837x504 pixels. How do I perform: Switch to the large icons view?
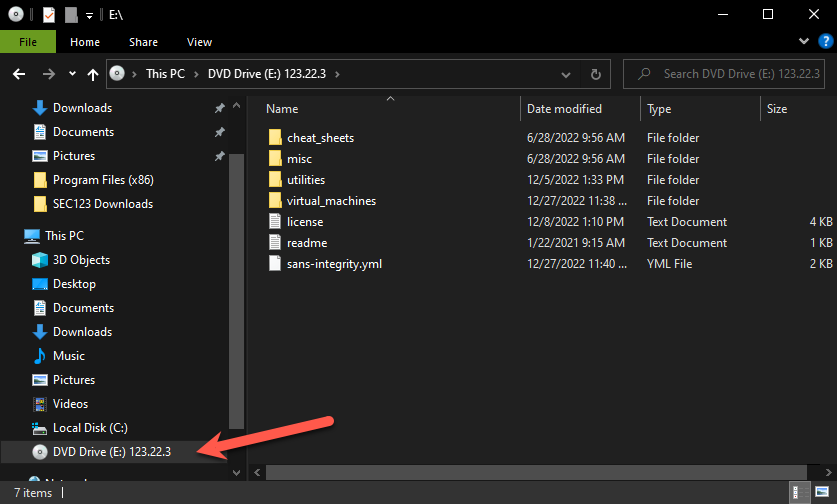click(820, 492)
